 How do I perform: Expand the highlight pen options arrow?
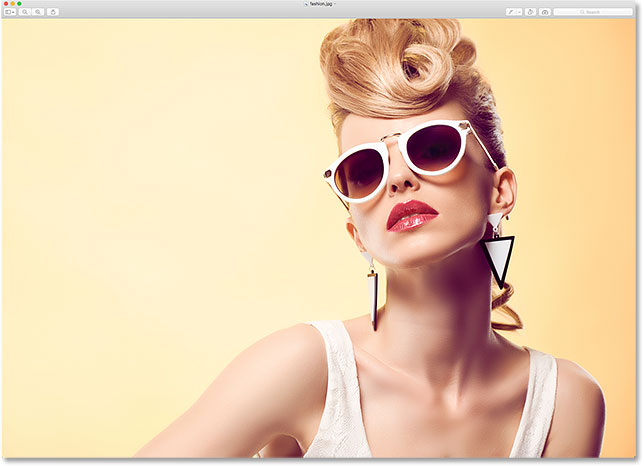point(519,12)
